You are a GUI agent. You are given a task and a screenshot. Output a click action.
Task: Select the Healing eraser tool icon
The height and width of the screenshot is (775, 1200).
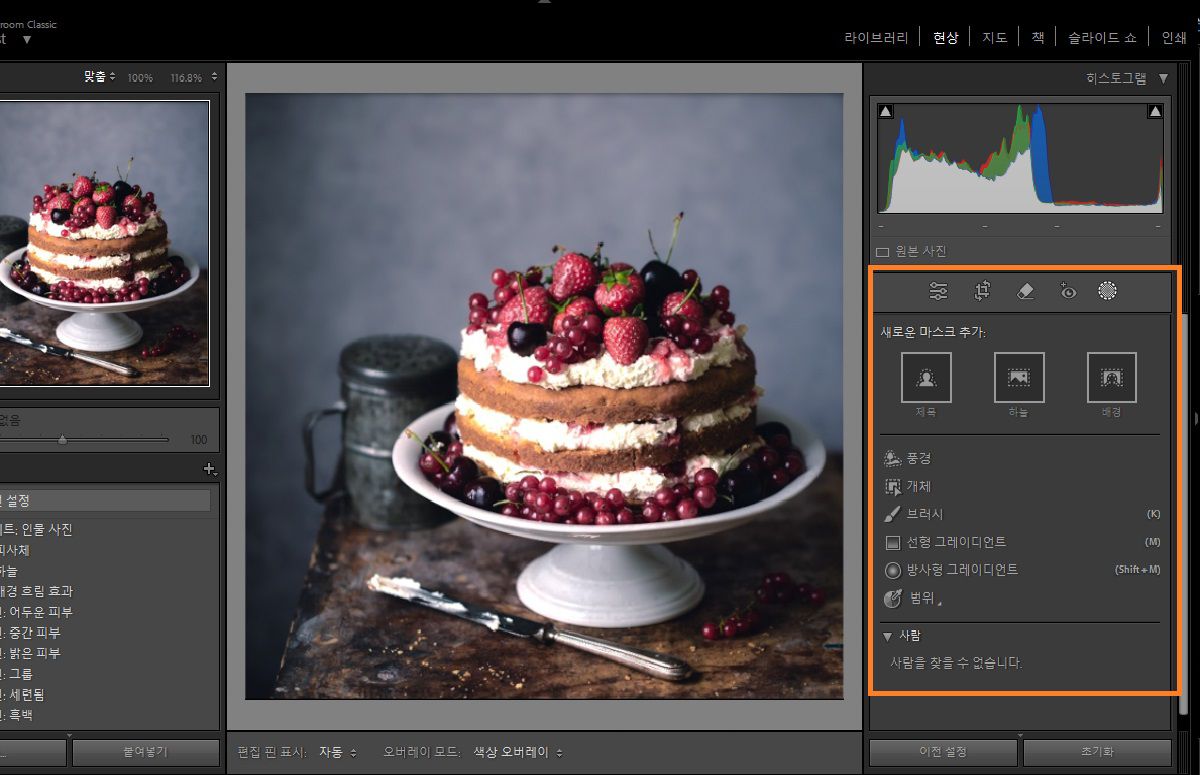tap(1025, 291)
